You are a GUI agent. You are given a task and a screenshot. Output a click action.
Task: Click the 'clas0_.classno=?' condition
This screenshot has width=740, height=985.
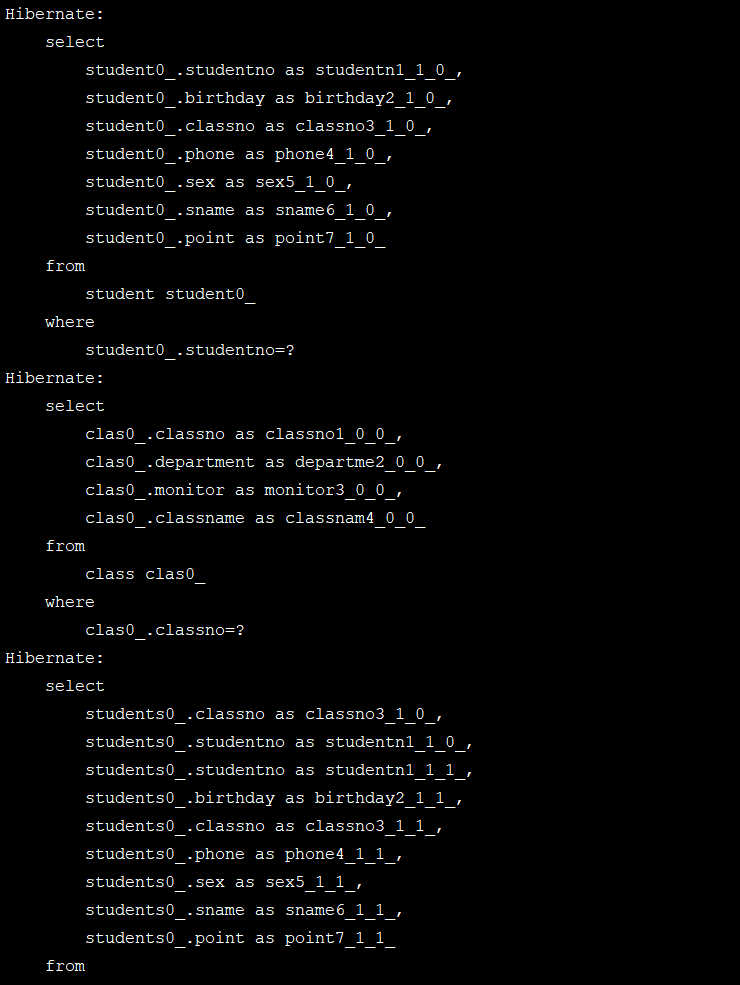click(165, 630)
